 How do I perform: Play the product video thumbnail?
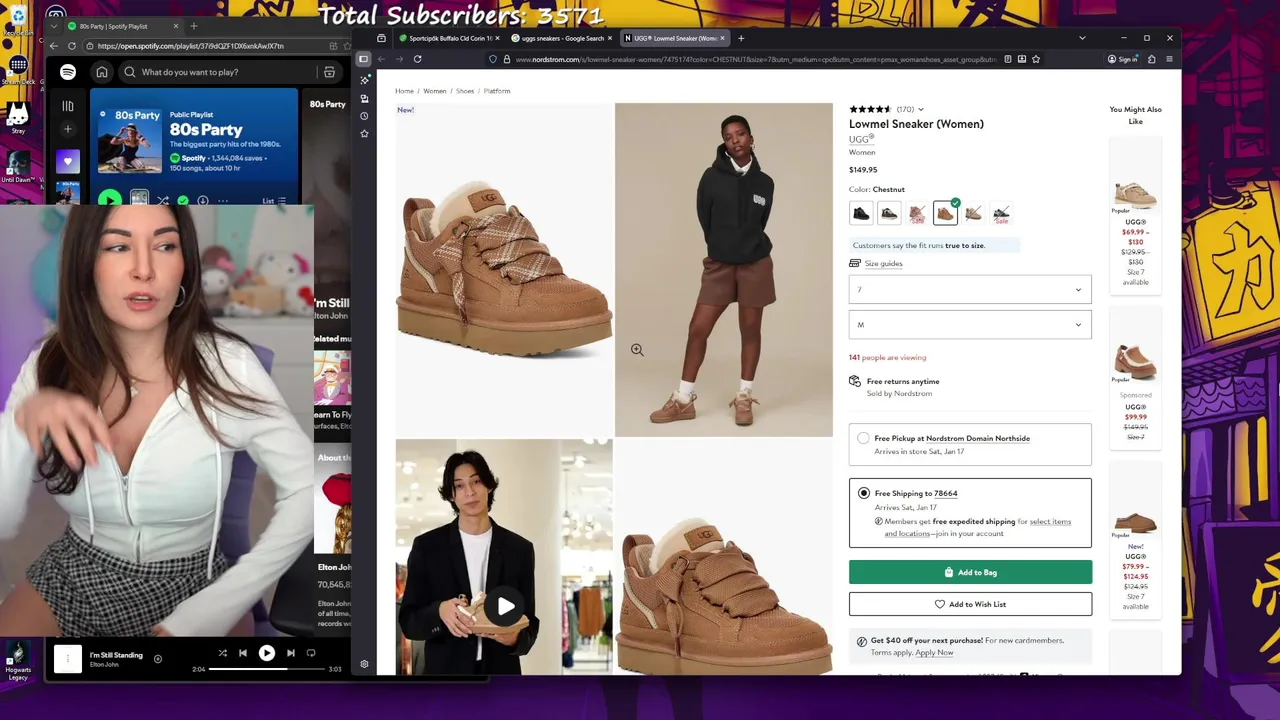coord(505,606)
